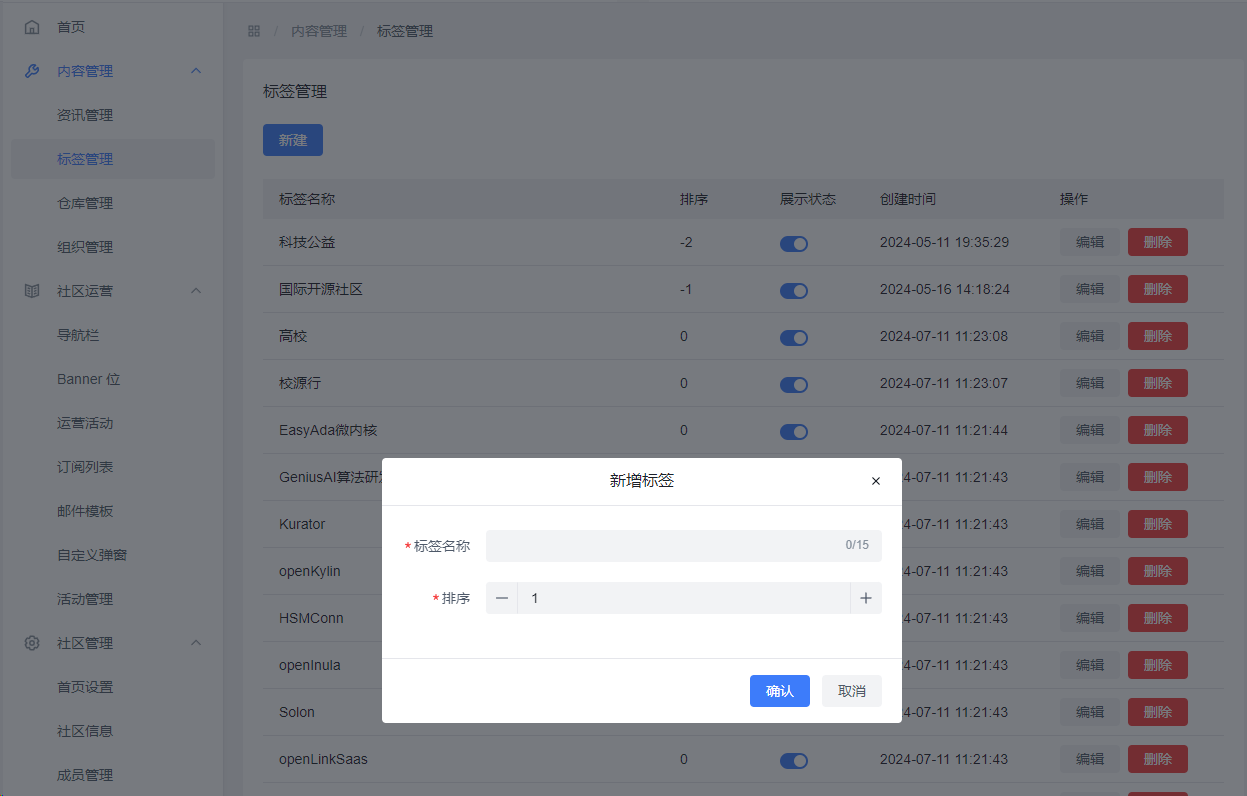1247x796 pixels.
Task: Edit the 国际开源社区 tag row
Action: [1090, 289]
